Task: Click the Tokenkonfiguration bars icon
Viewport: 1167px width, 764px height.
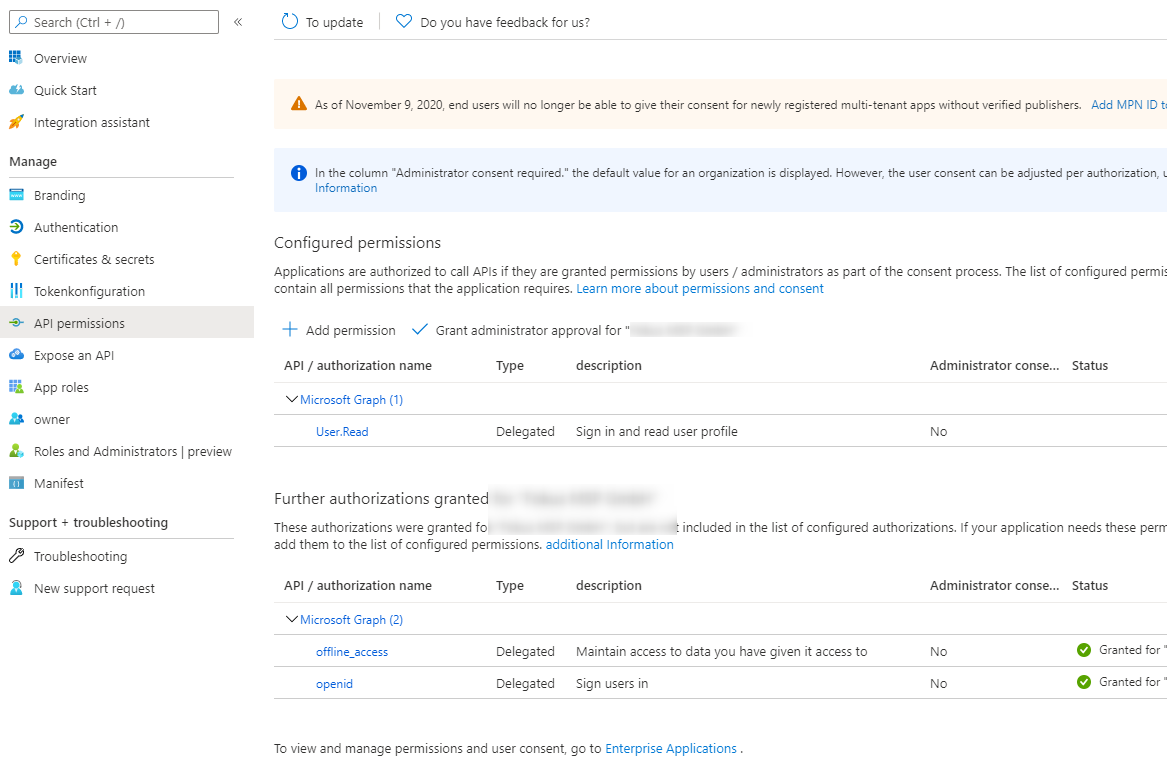Action: point(16,291)
